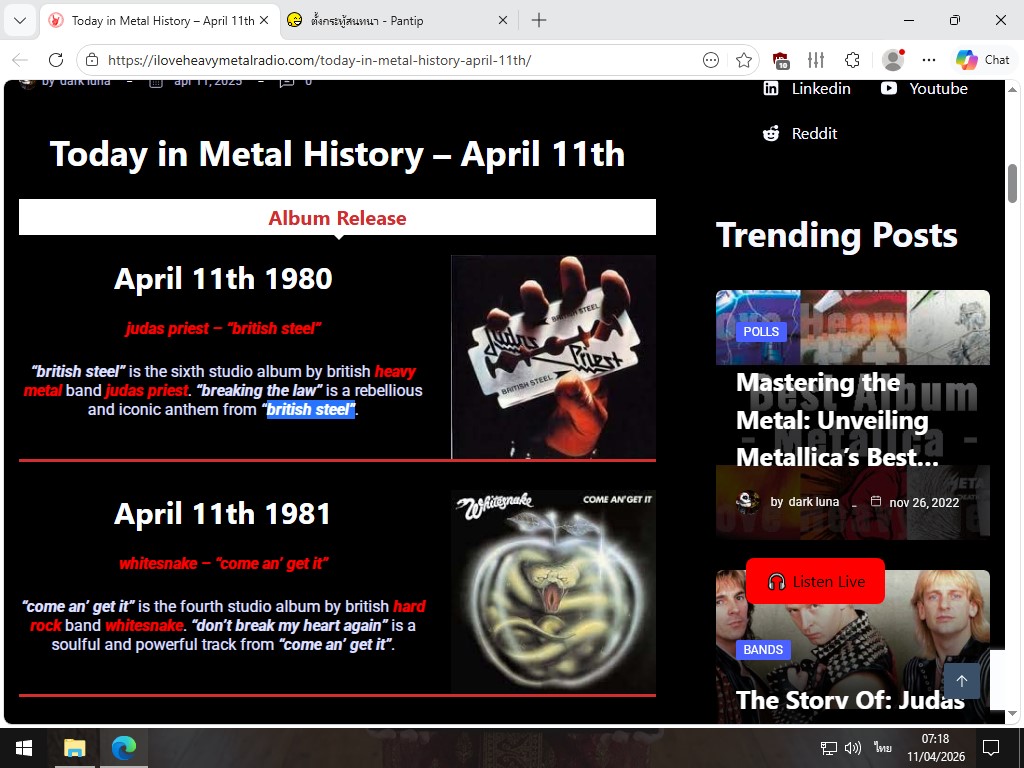The height and width of the screenshot is (768, 1024).
Task: Focus the address bar URL
Action: pos(319,60)
